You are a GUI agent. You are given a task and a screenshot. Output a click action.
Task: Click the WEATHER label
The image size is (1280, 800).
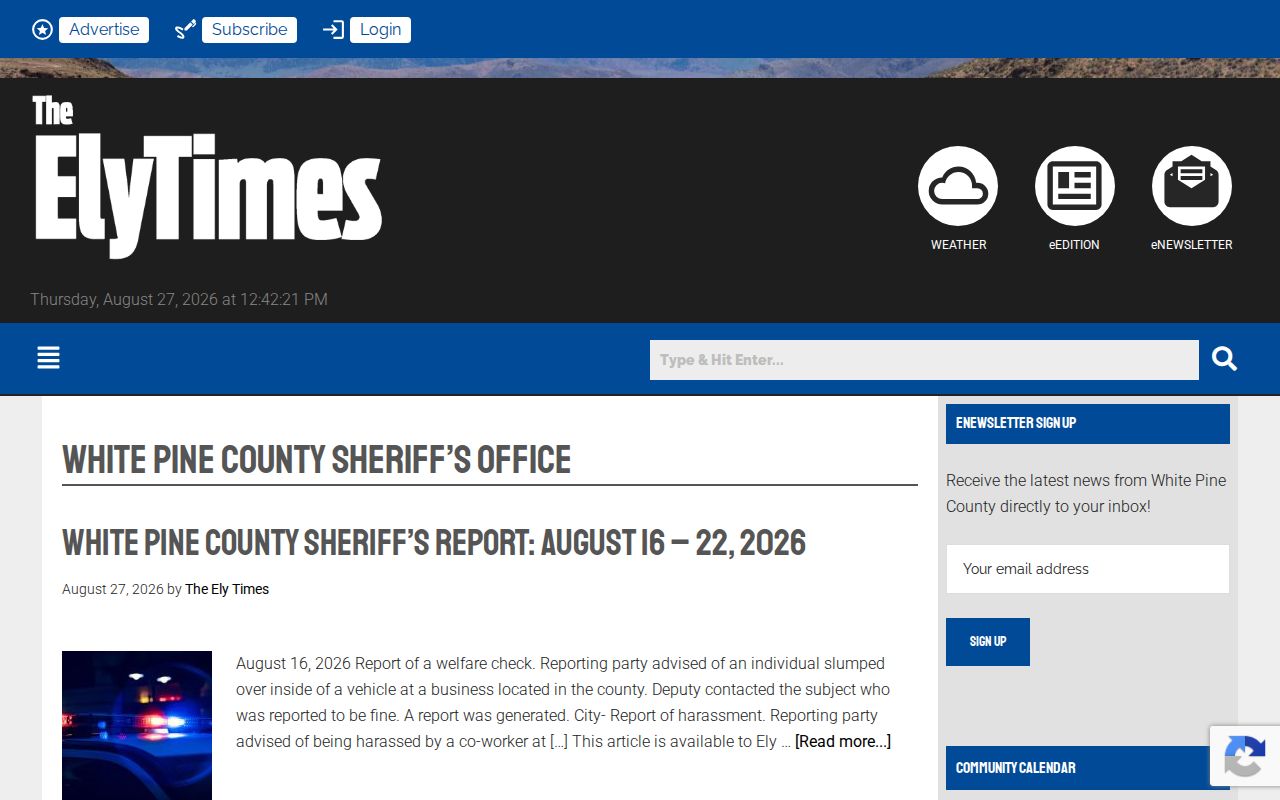(958, 245)
